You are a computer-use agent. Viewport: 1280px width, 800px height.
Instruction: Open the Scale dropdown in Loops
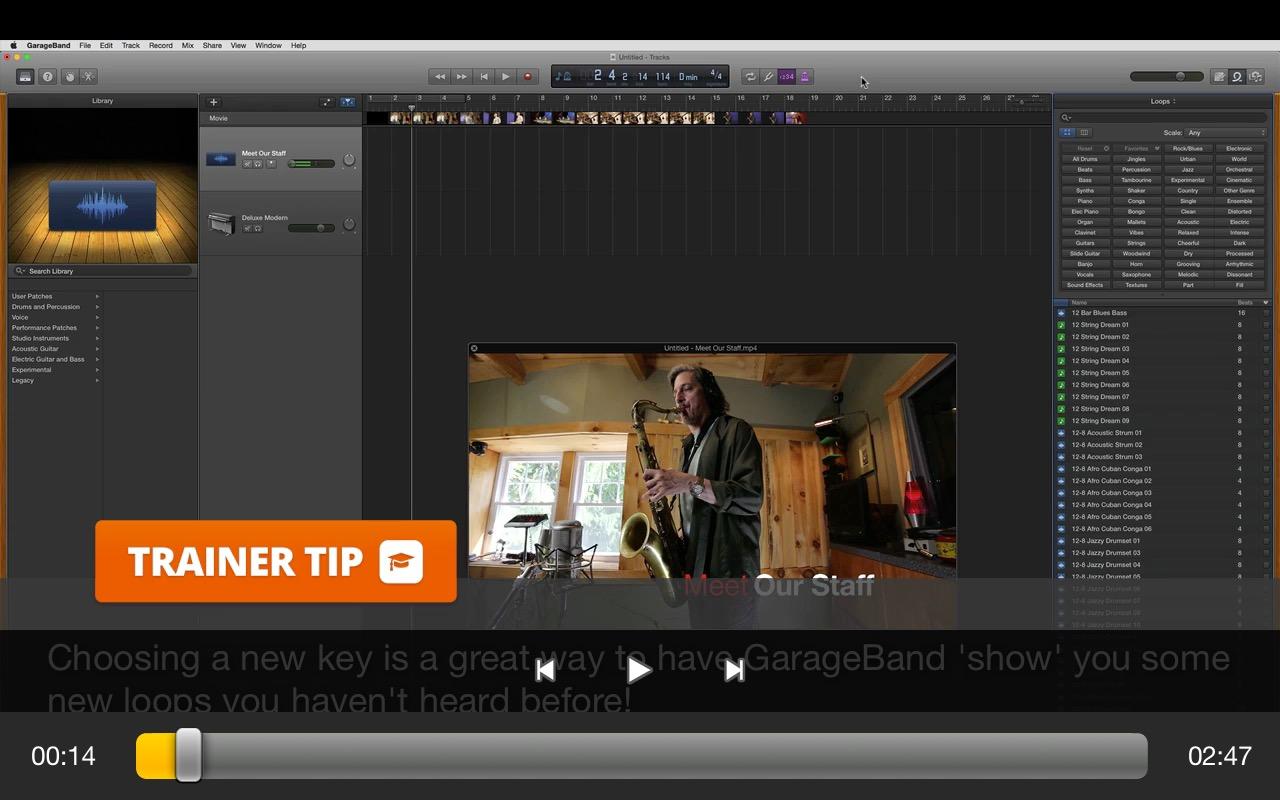click(1226, 132)
